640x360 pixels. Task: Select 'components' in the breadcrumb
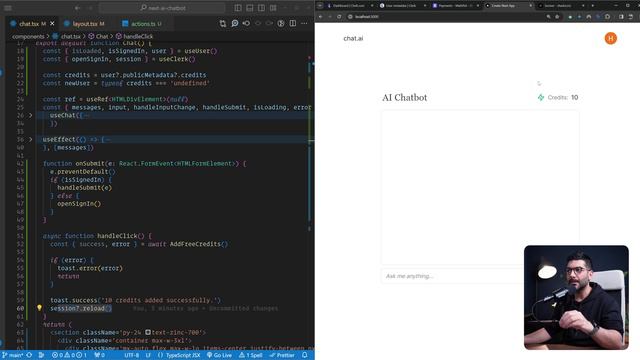coord(28,36)
